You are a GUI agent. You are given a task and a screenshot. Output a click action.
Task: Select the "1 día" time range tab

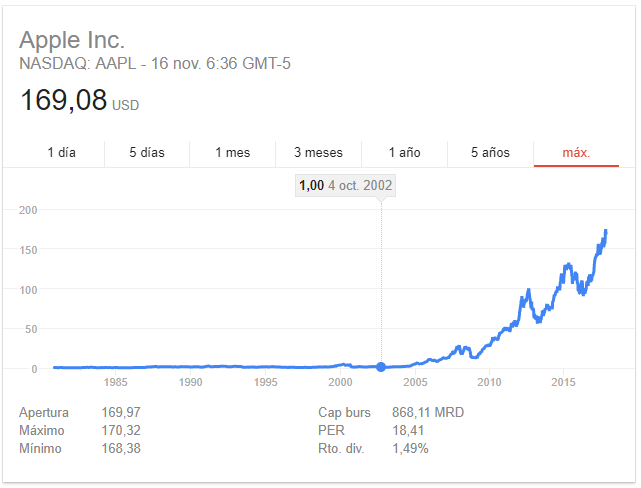pos(61,153)
